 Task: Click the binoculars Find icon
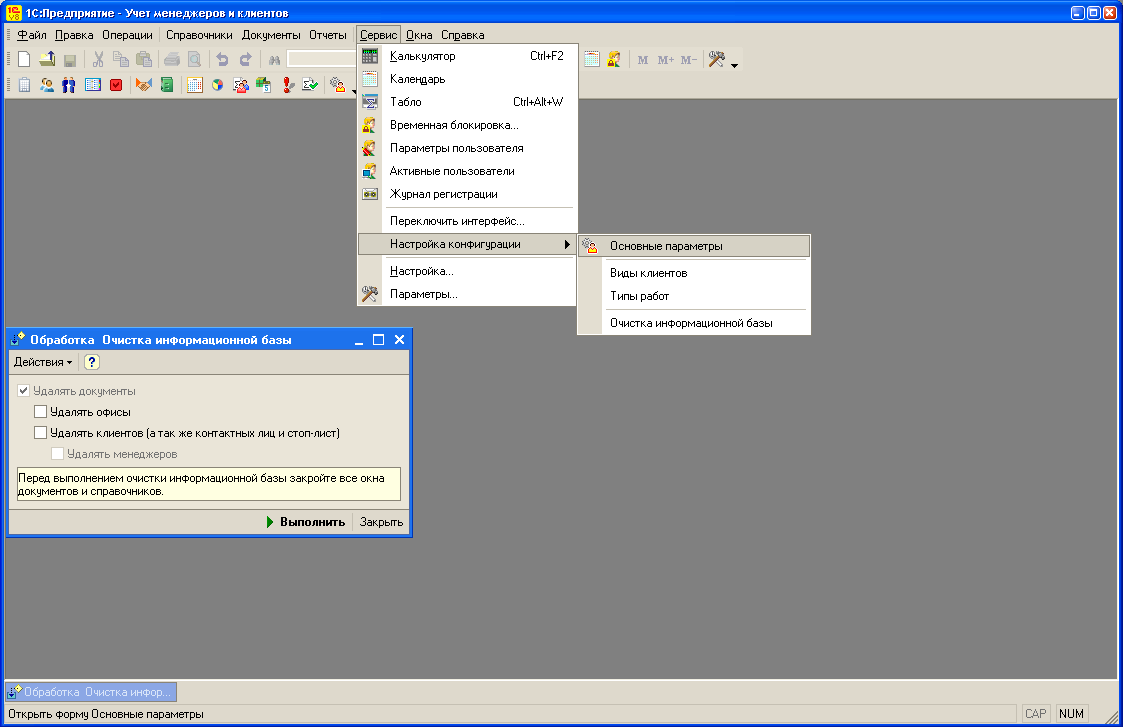pyautogui.click(x=274, y=60)
